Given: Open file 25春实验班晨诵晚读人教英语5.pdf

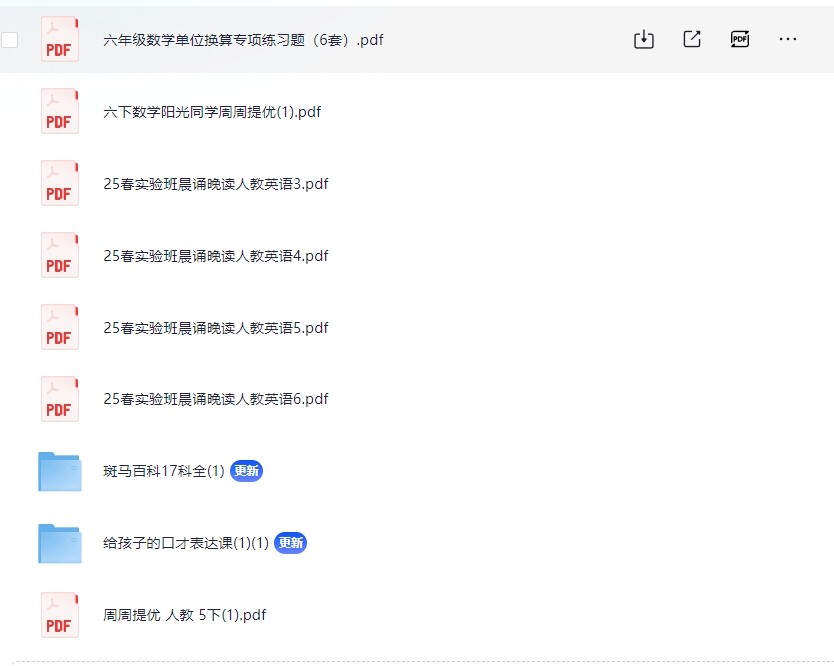Looking at the screenshot, I should point(216,328).
